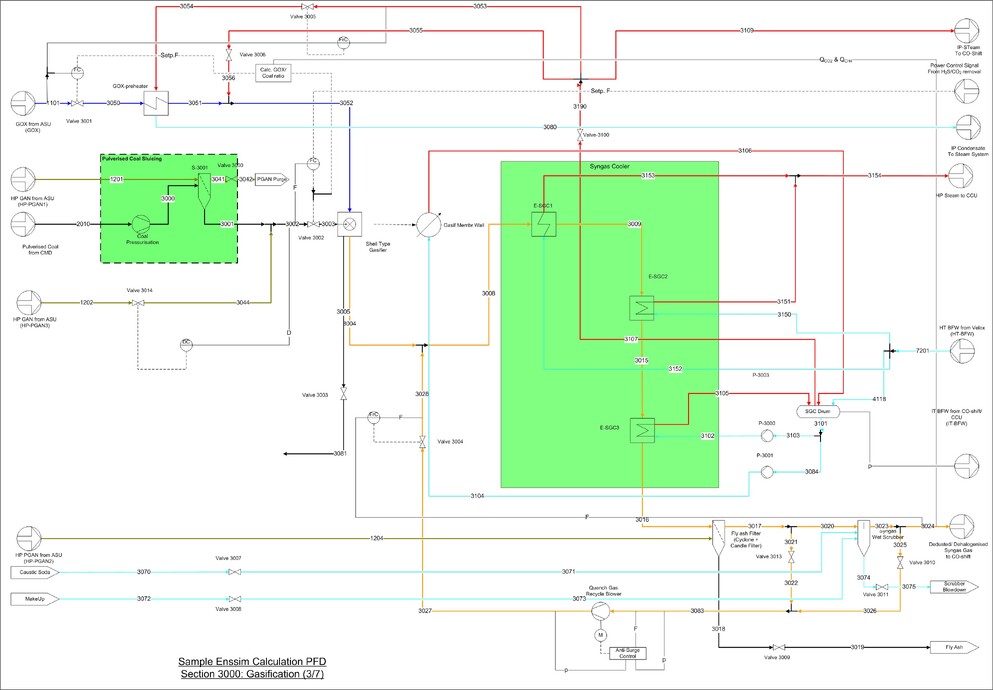Select the Coal Pressurisation pump symbol
The image size is (993, 690).
coord(141,224)
